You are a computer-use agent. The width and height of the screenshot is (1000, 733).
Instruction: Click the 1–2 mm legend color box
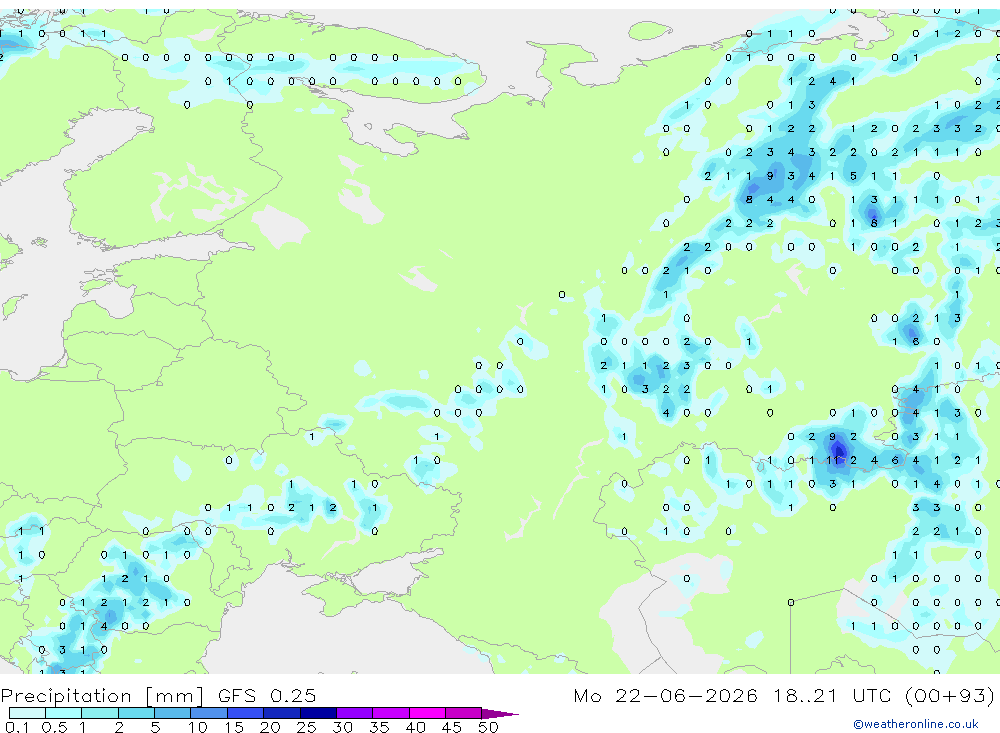[100, 713]
